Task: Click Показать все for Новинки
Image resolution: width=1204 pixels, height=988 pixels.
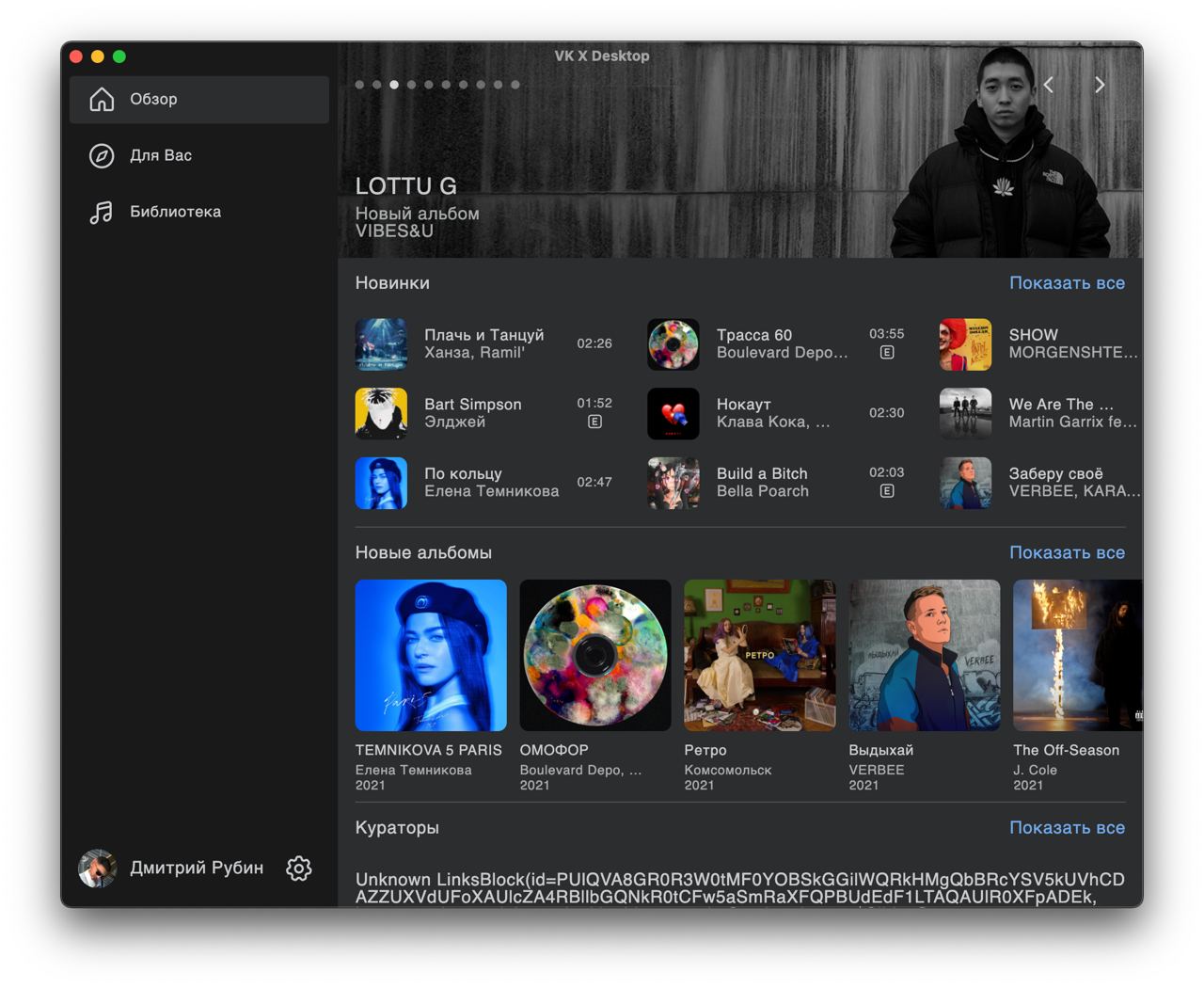Action: [x=1067, y=282]
